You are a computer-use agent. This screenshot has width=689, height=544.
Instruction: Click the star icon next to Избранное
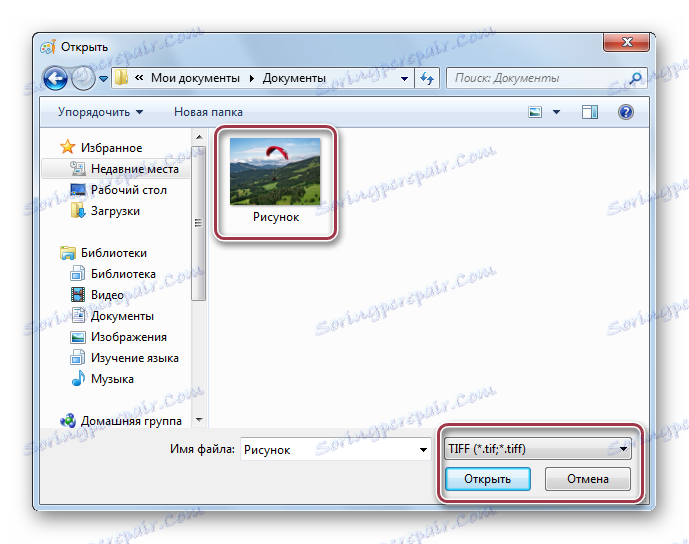click(67, 147)
